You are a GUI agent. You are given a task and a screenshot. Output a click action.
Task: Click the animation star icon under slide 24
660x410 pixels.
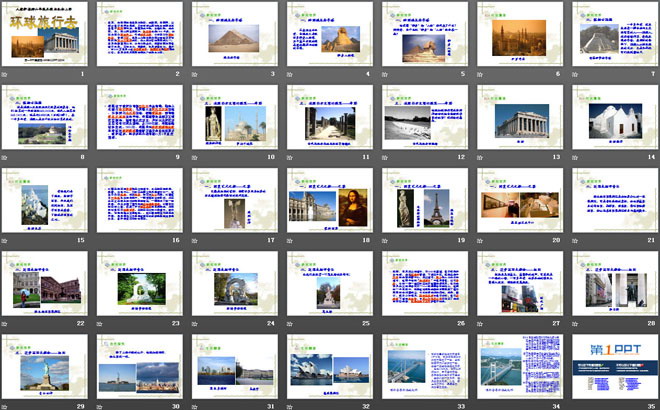pos(194,324)
